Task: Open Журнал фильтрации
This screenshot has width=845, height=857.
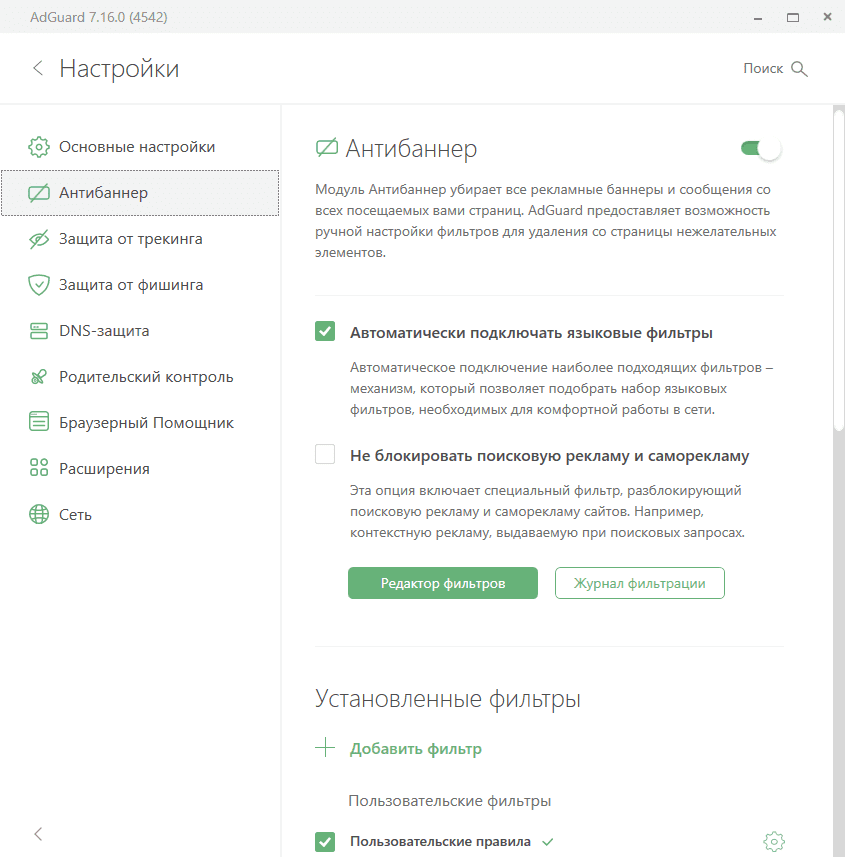Action: (x=639, y=583)
